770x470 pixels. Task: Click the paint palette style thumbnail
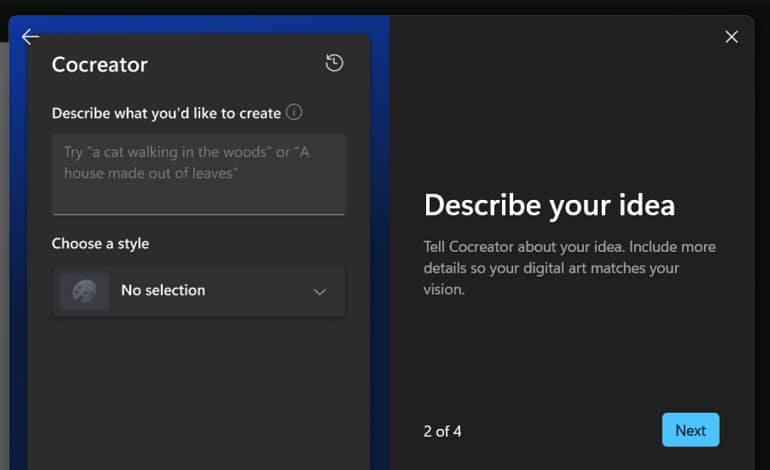84,292
